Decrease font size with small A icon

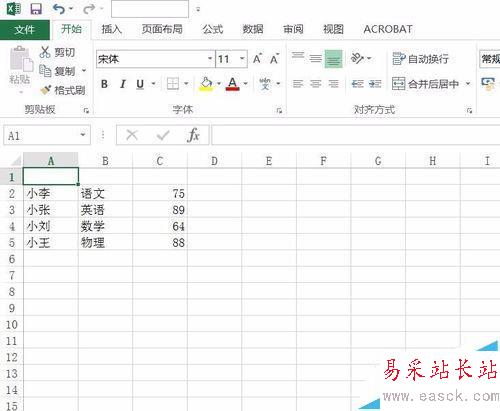(274, 59)
